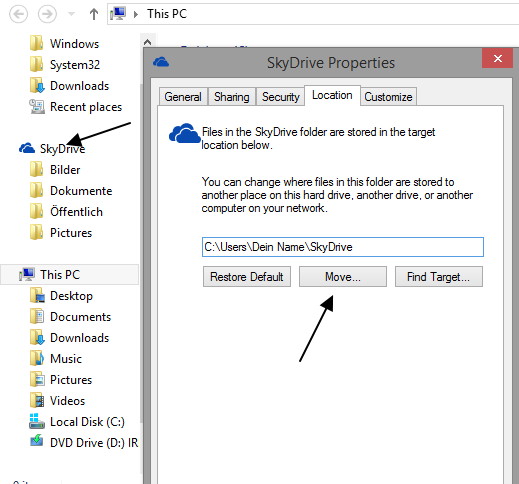
Task: Click the Back navigation arrow
Action: (18, 14)
